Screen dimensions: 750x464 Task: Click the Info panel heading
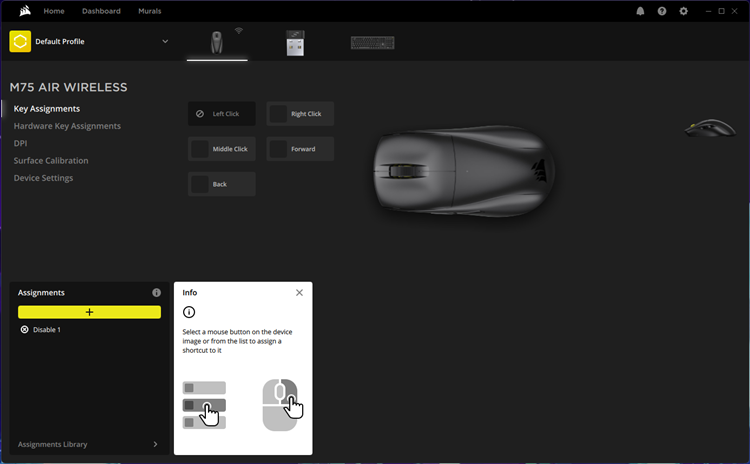(190, 293)
